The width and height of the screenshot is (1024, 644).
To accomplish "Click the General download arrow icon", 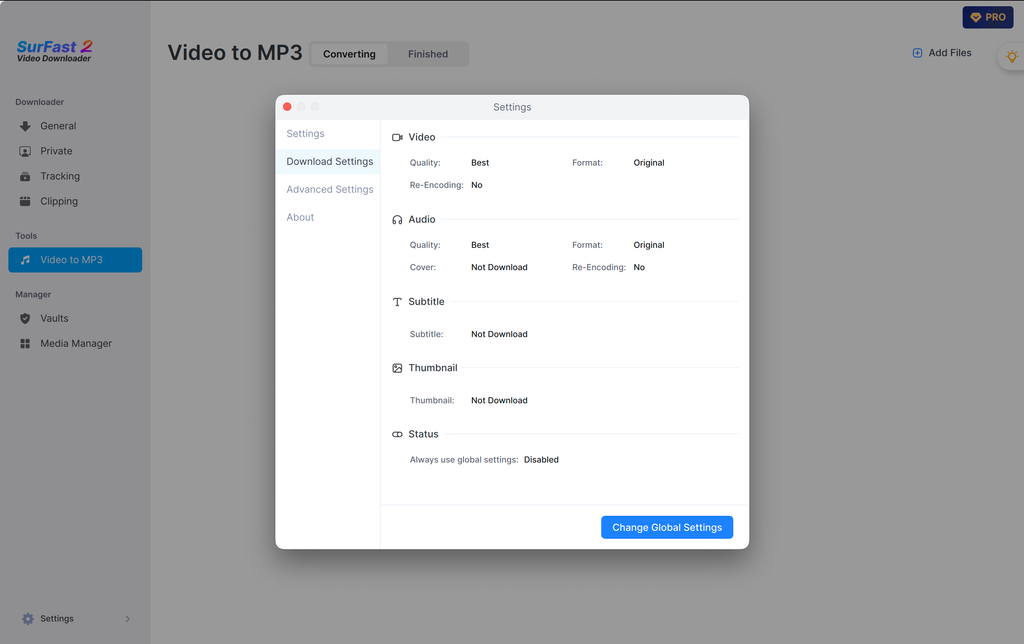I will click(25, 126).
